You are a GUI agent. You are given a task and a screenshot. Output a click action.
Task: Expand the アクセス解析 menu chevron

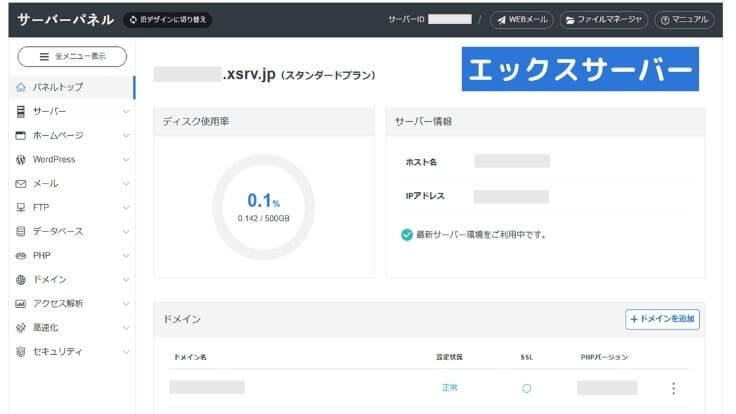click(126, 304)
